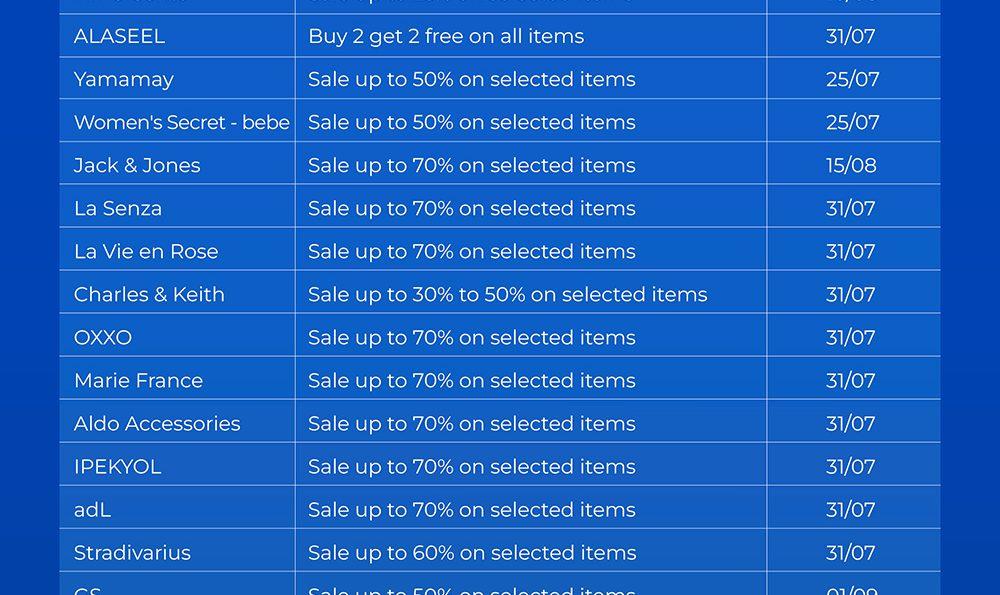Click the 25/07 date in the Yamamay row
Image resolution: width=1000 pixels, height=595 pixels.
coord(852,80)
